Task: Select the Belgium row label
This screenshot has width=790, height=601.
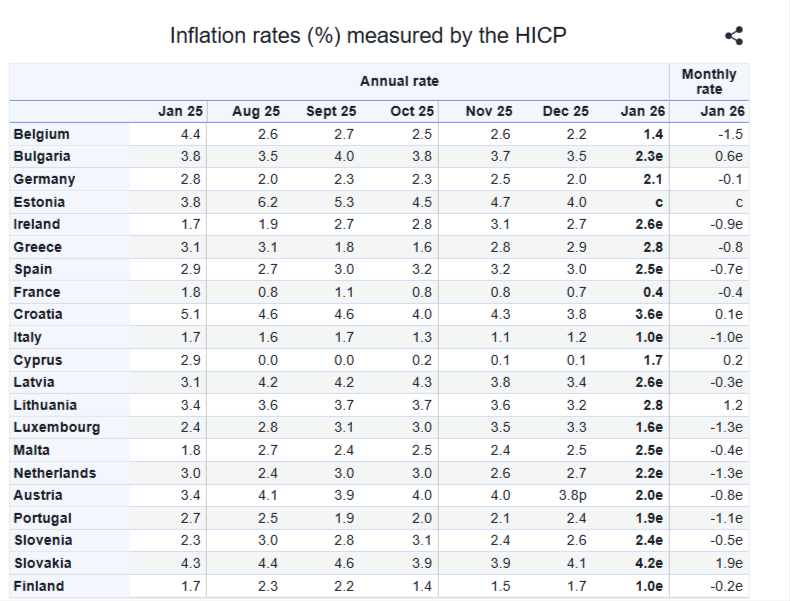Action: [42, 134]
